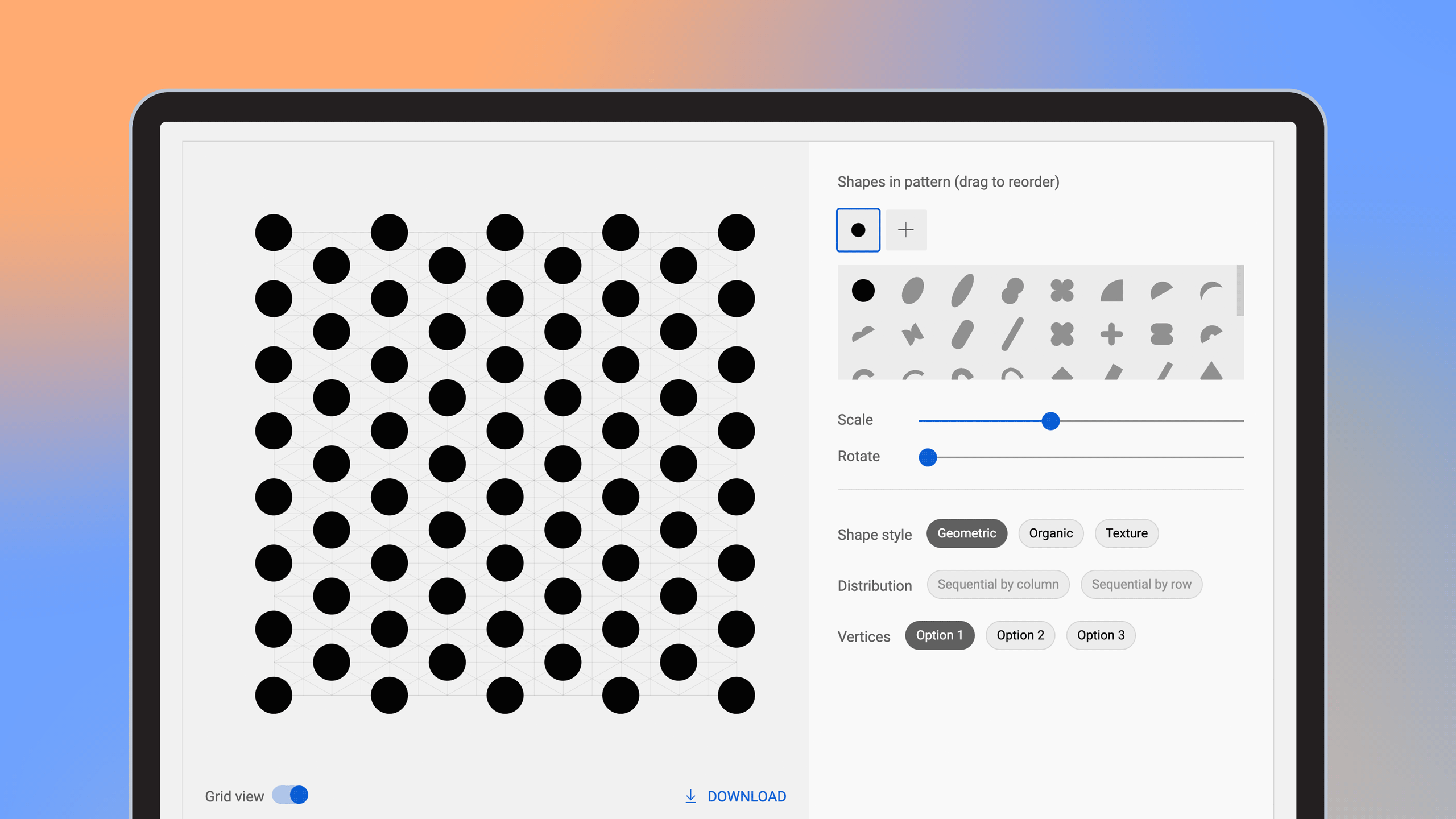
Task: Pick the plus cross shape in the second row
Action: [x=1111, y=334]
